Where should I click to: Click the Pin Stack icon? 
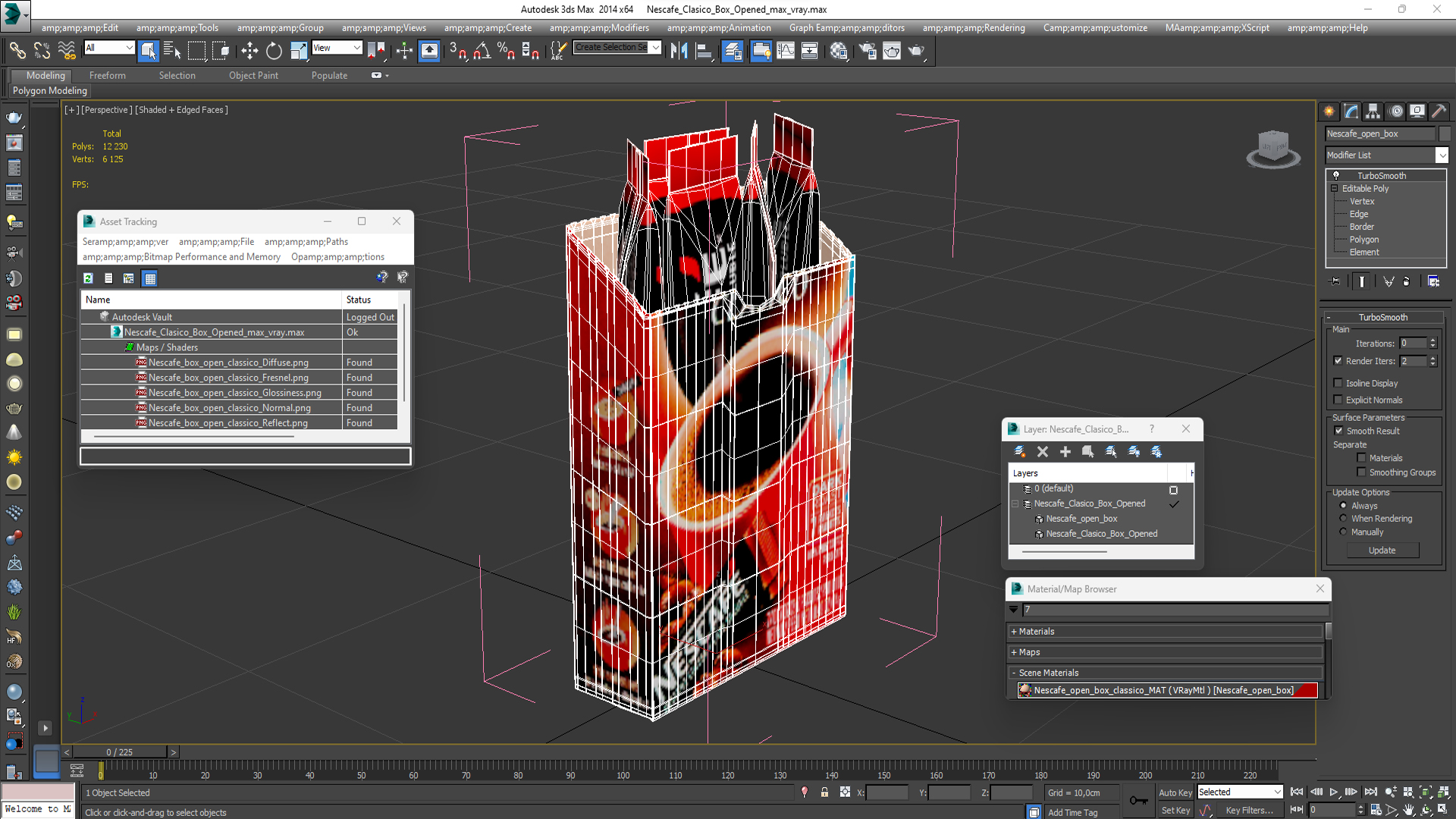(x=1335, y=281)
